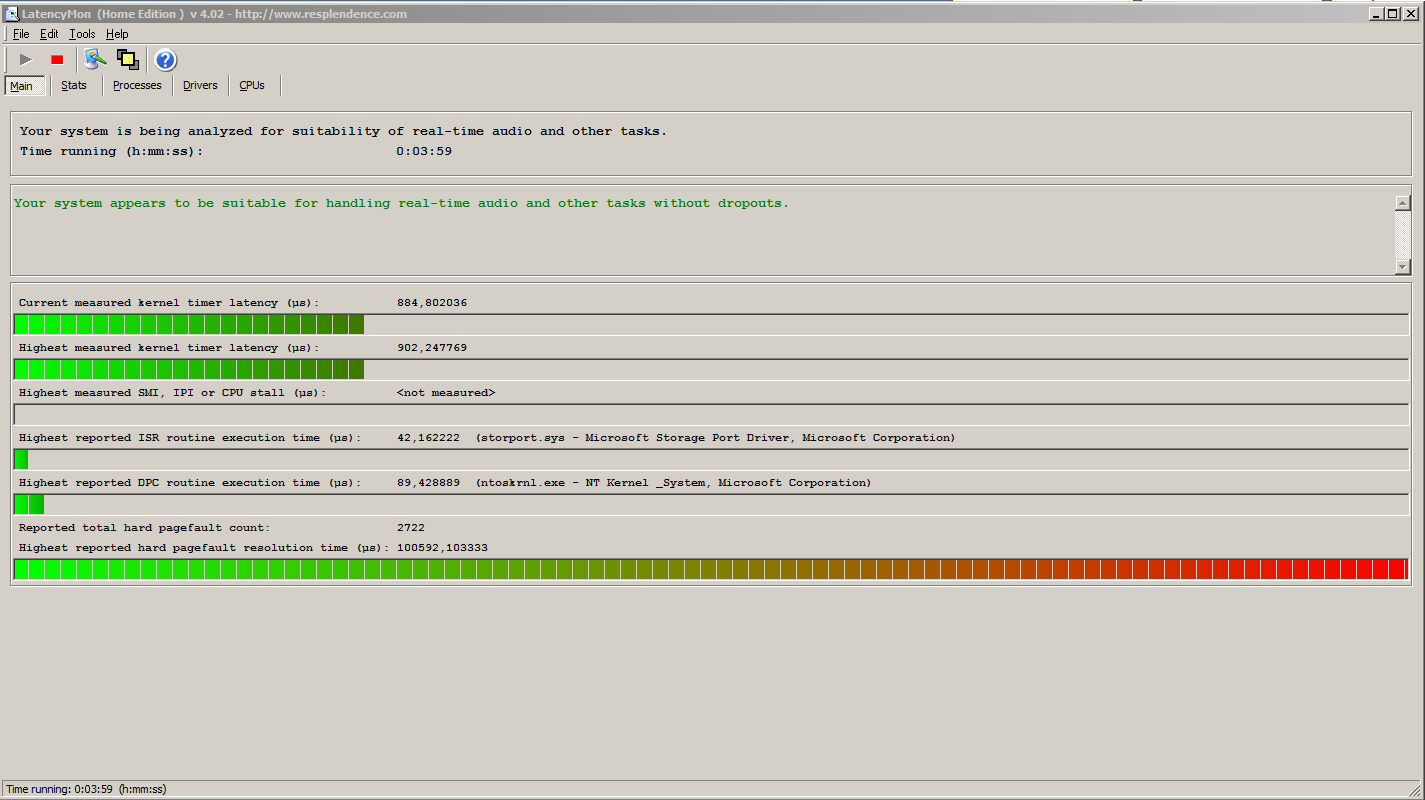
Task: Click the empty SMI, IPI stall bar
Action: pyautogui.click(x=711, y=414)
